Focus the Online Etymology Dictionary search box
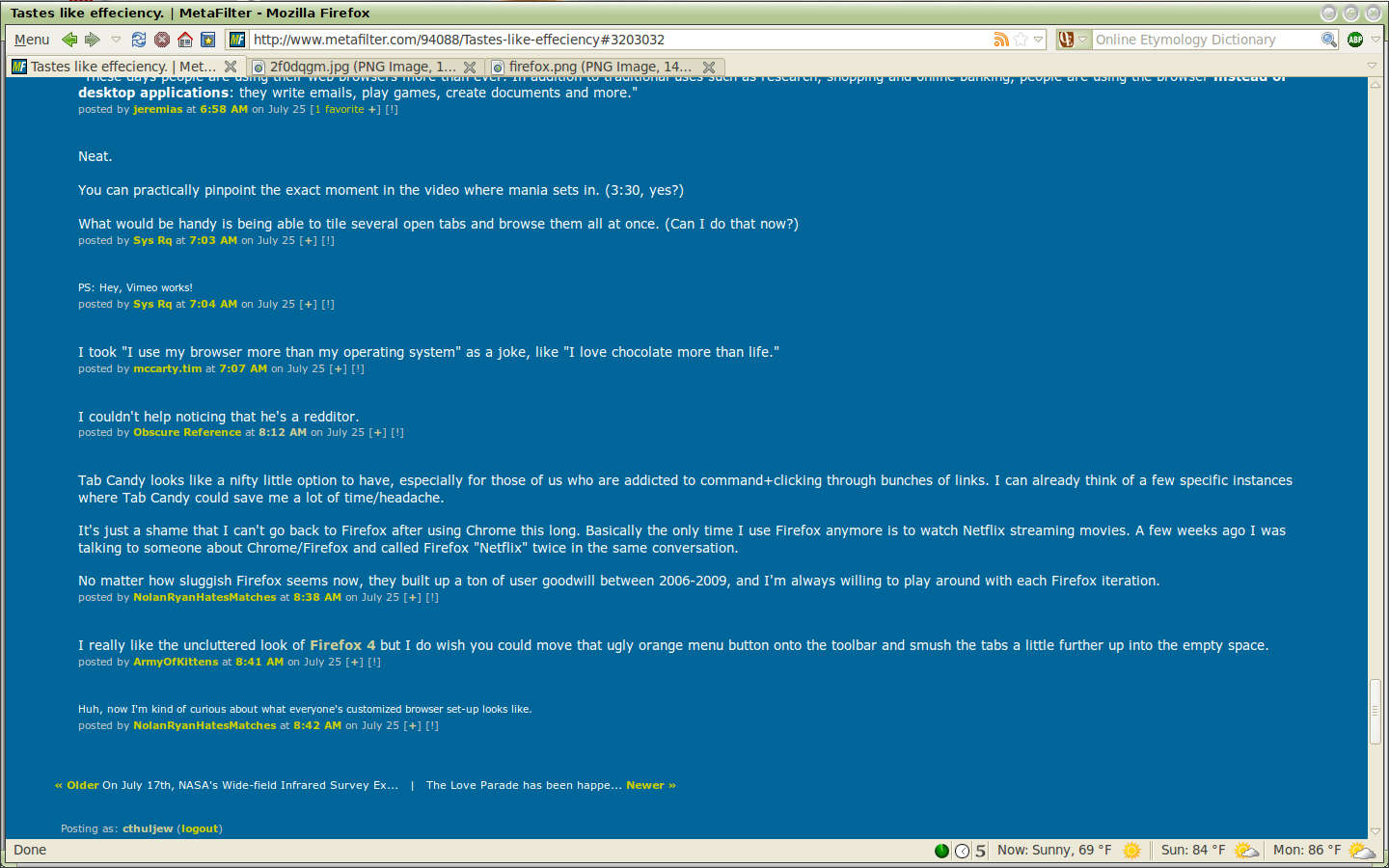 click(1206, 40)
